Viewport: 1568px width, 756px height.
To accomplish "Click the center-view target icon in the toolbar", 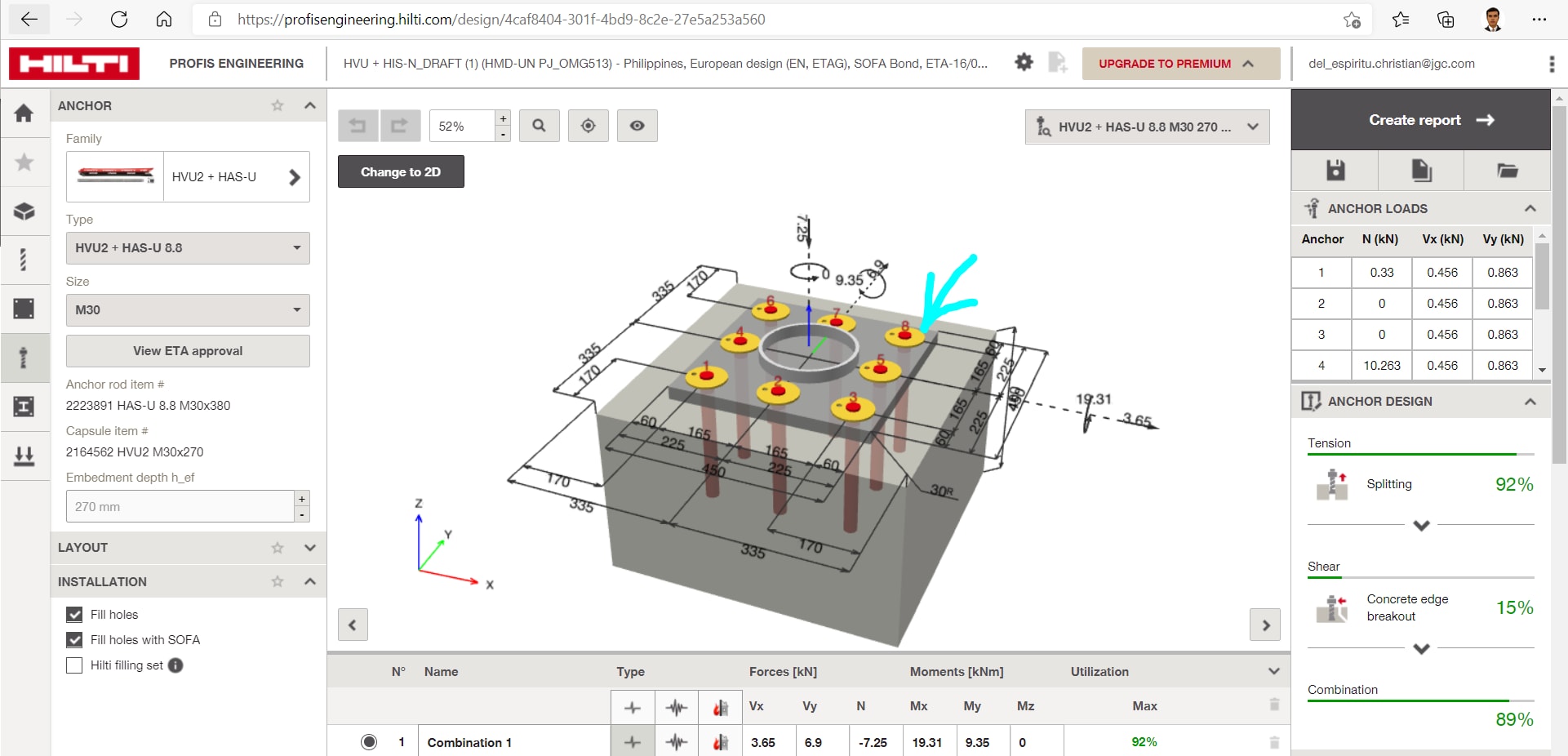I will click(588, 125).
